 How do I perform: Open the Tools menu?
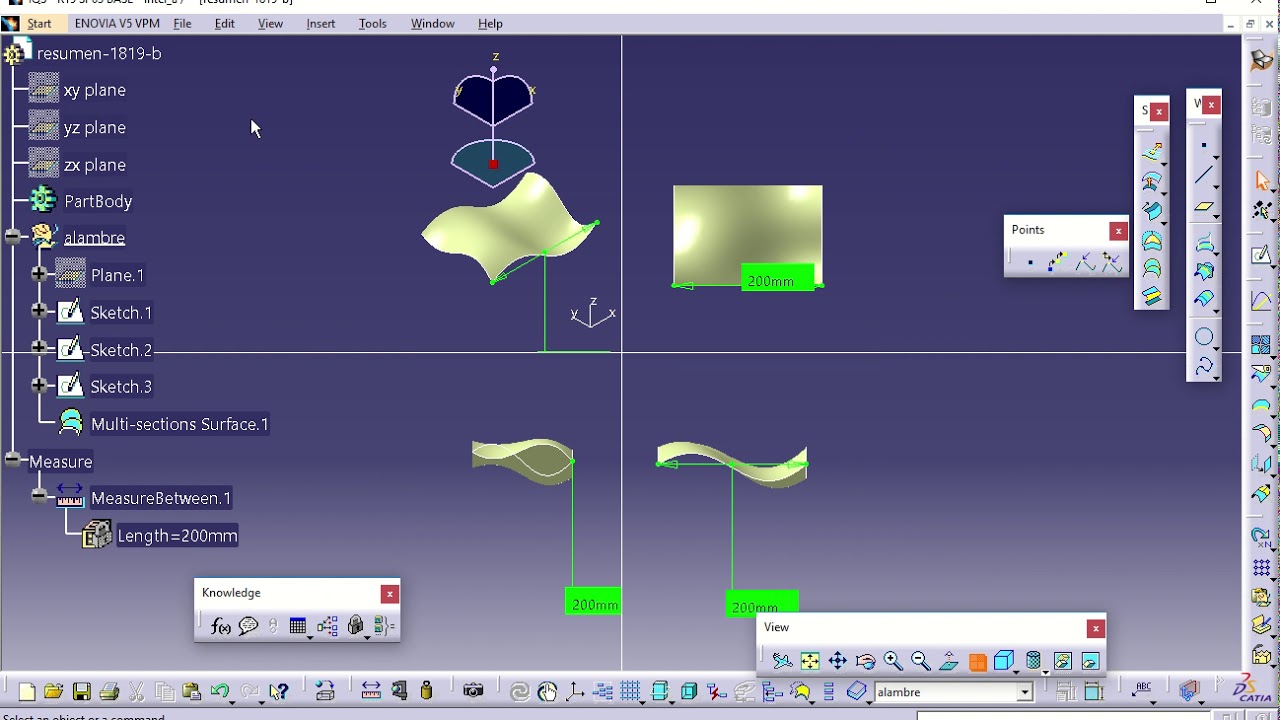(x=372, y=23)
